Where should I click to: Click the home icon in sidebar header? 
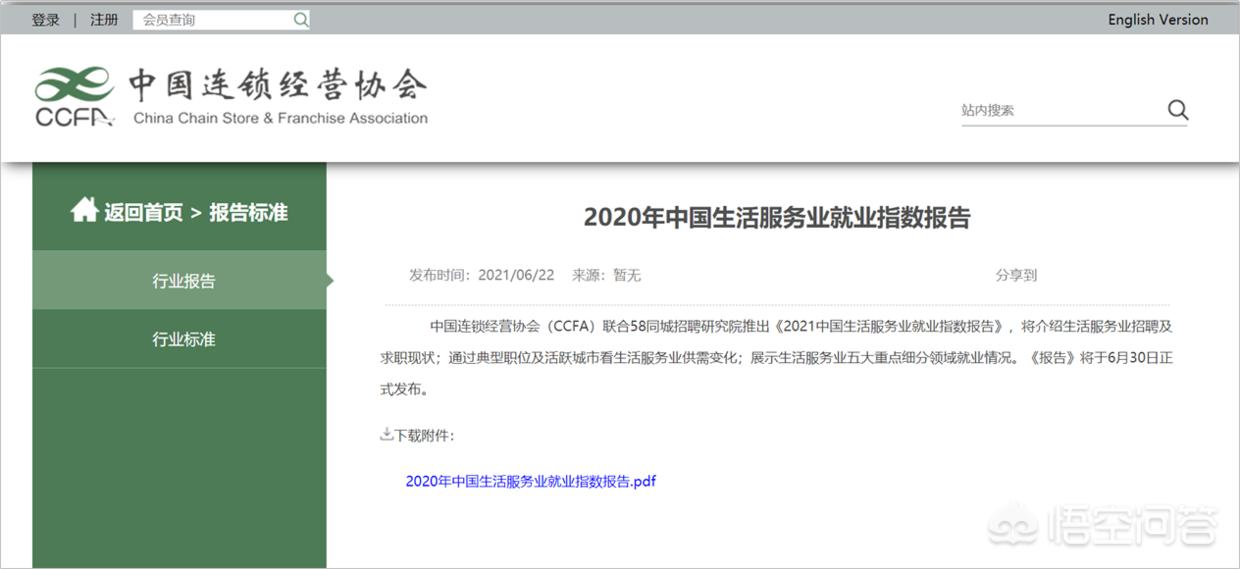click(84, 210)
